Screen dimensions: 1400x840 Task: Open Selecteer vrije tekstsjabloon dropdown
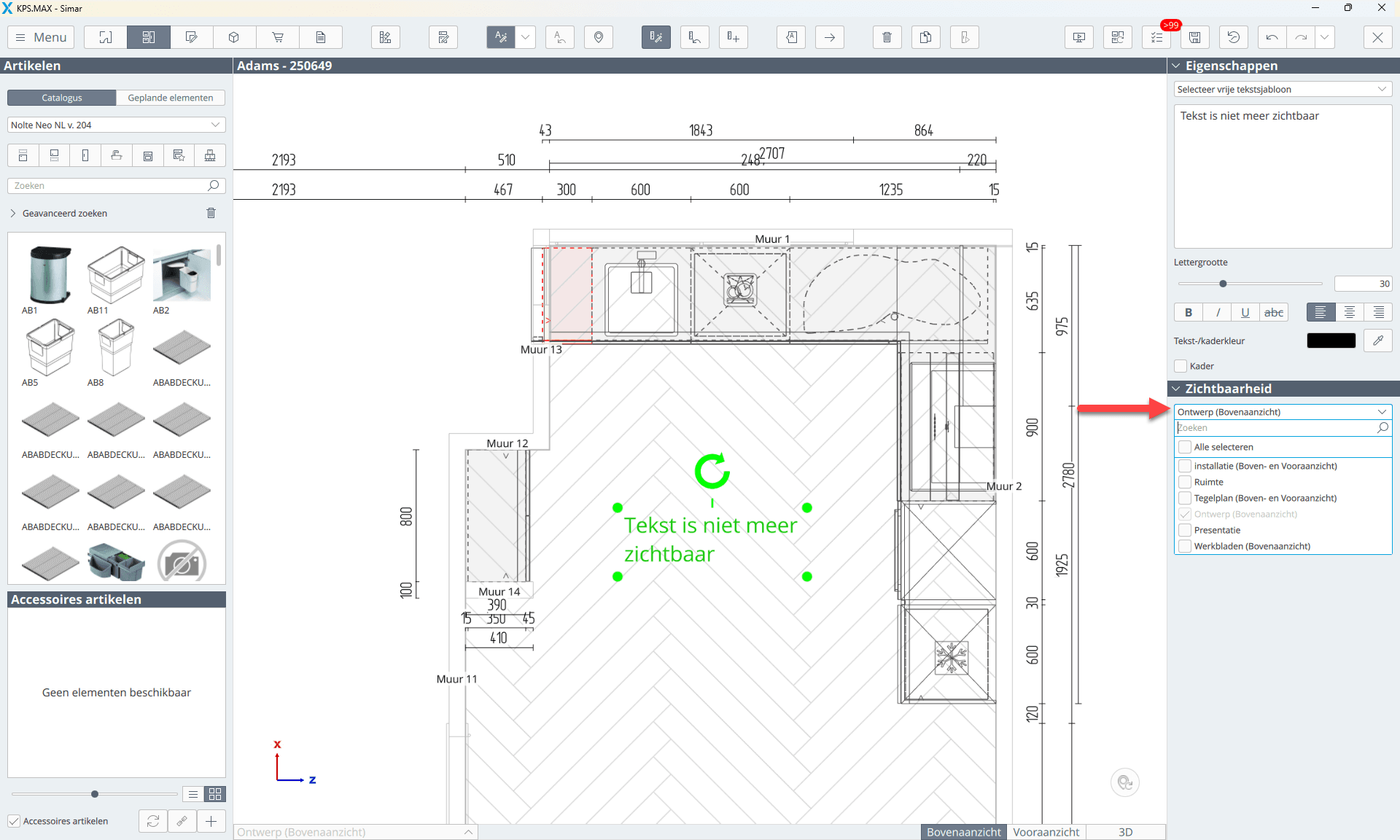pos(1282,89)
